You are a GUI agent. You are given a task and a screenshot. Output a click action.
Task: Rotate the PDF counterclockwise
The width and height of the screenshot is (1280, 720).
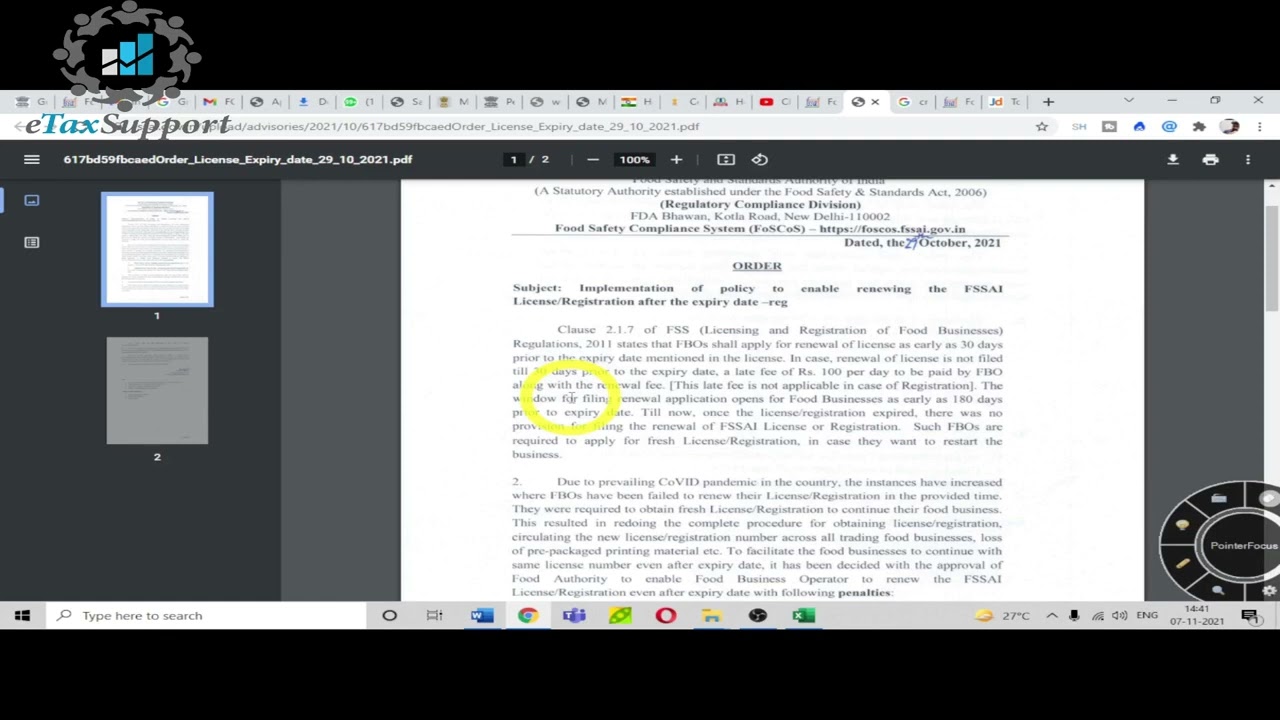[x=760, y=159]
